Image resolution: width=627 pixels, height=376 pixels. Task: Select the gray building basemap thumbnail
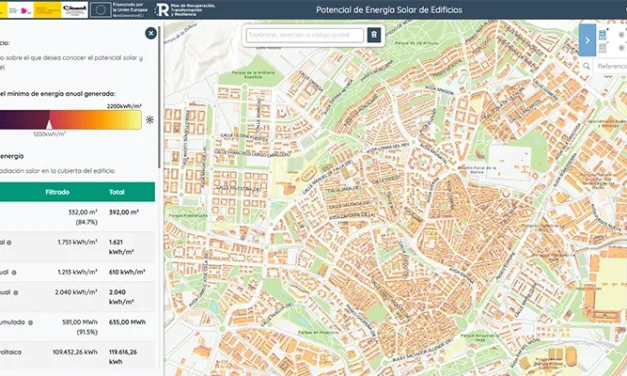click(602, 48)
